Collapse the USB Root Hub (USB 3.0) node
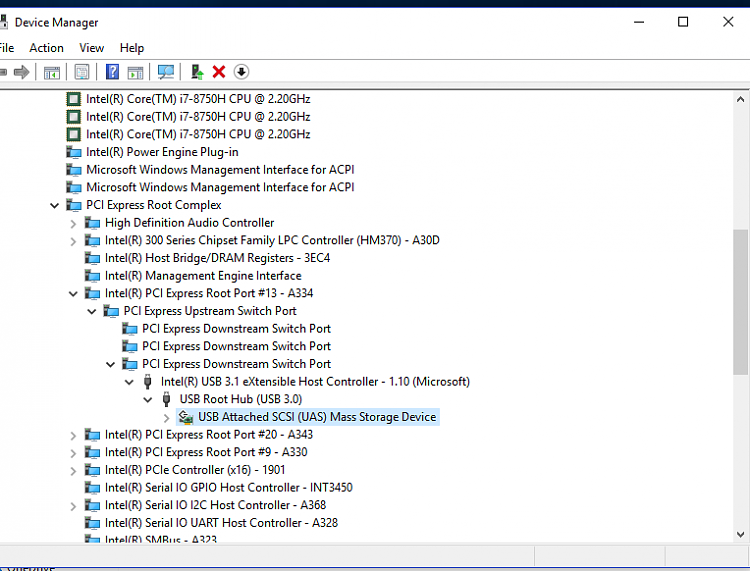The image size is (750, 571). (148, 399)
